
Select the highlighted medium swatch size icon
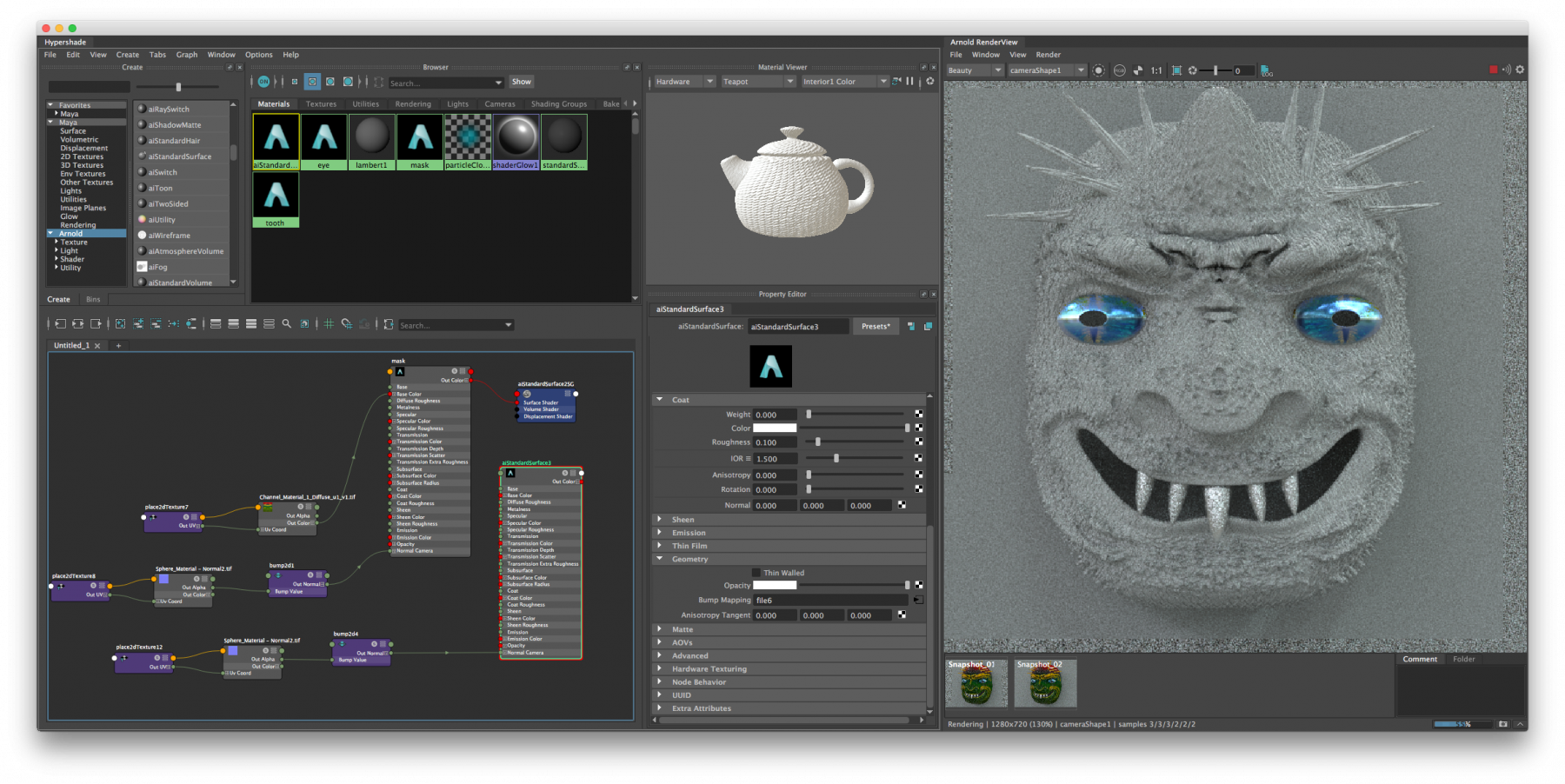[x=312, y=82]
